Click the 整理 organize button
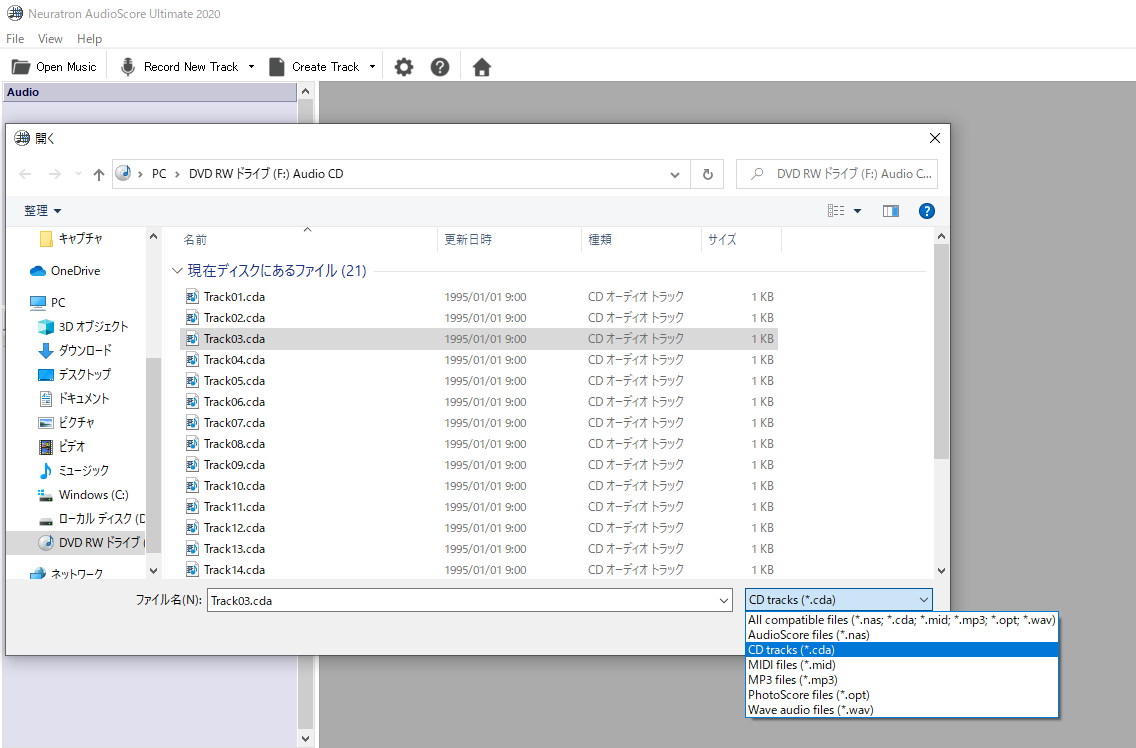The height and width of the screenshot is (748, 1136). tap(42, 211)
